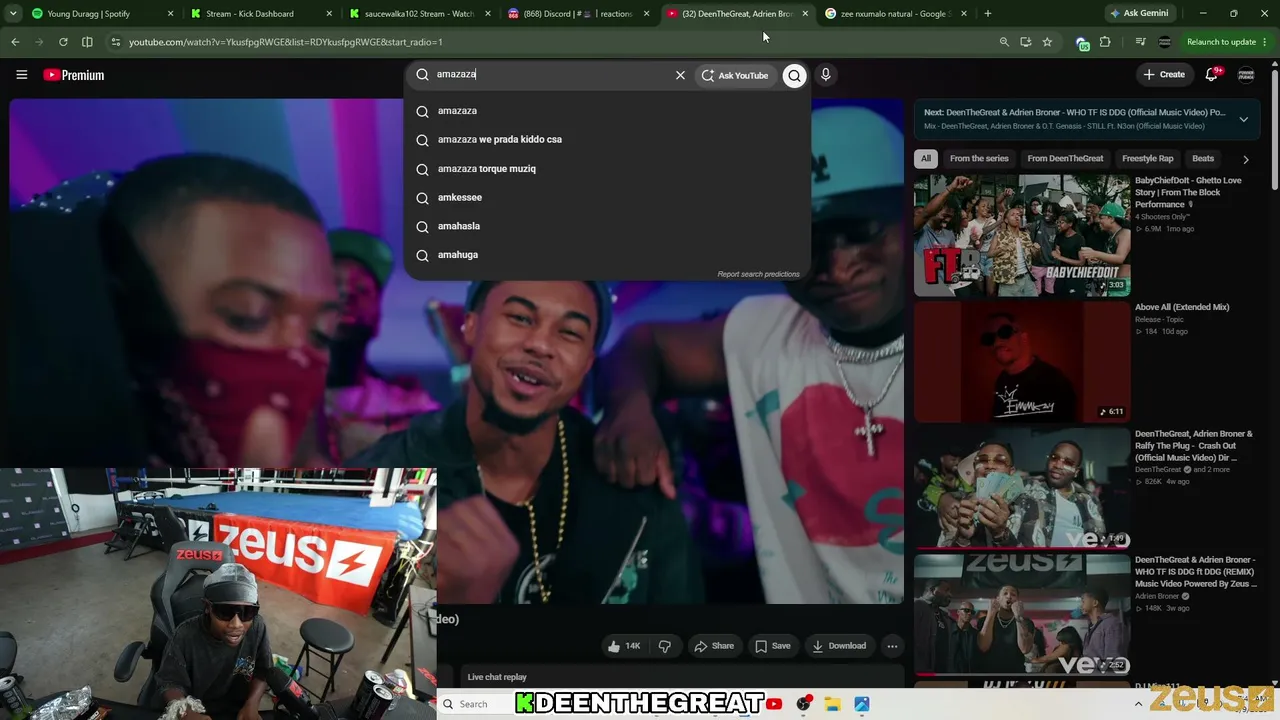
Task: Like the video with 14K likes
Action: click(623, 646)
